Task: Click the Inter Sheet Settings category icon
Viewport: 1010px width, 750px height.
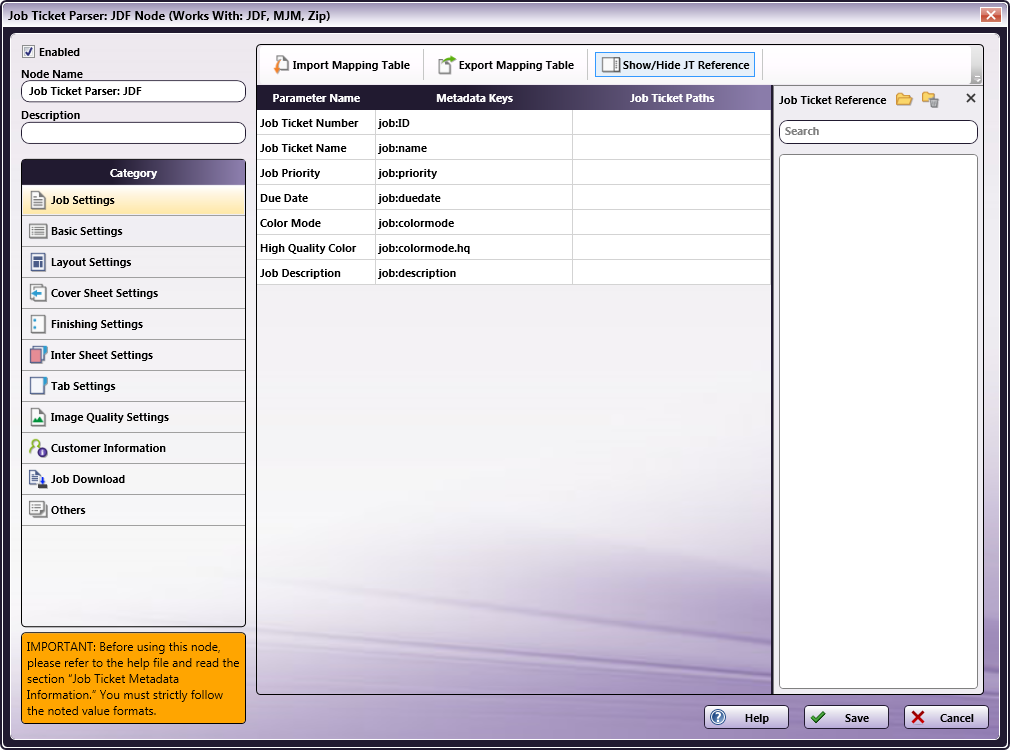Action: 38,355
